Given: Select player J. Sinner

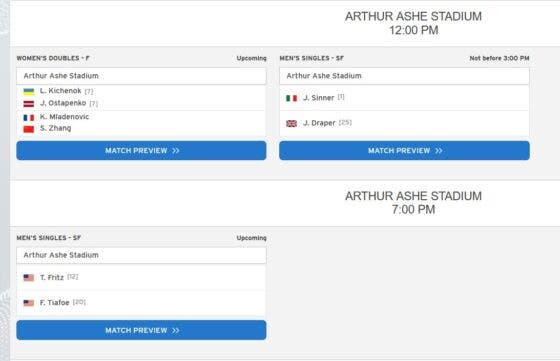Looking at the screenshot, I should click(319, 98).
